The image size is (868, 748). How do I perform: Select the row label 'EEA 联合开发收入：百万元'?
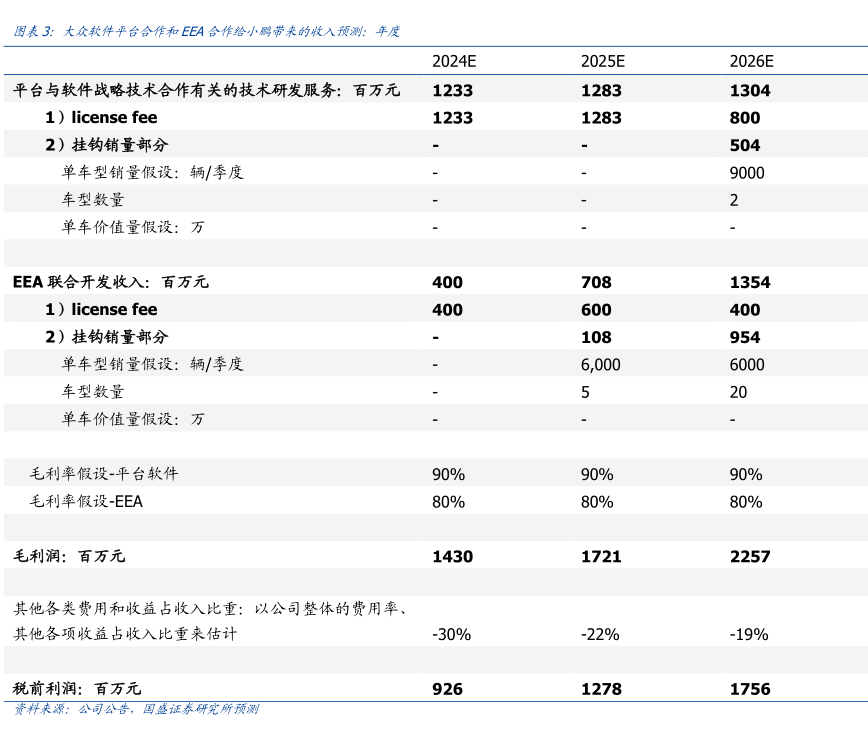click(111, 282)
